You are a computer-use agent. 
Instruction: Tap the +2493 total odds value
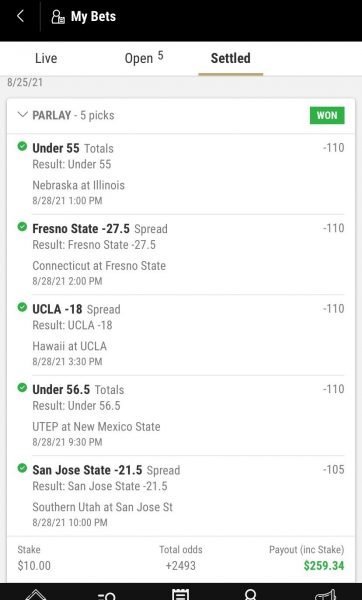pyautogui.click(x=181, y=566)
